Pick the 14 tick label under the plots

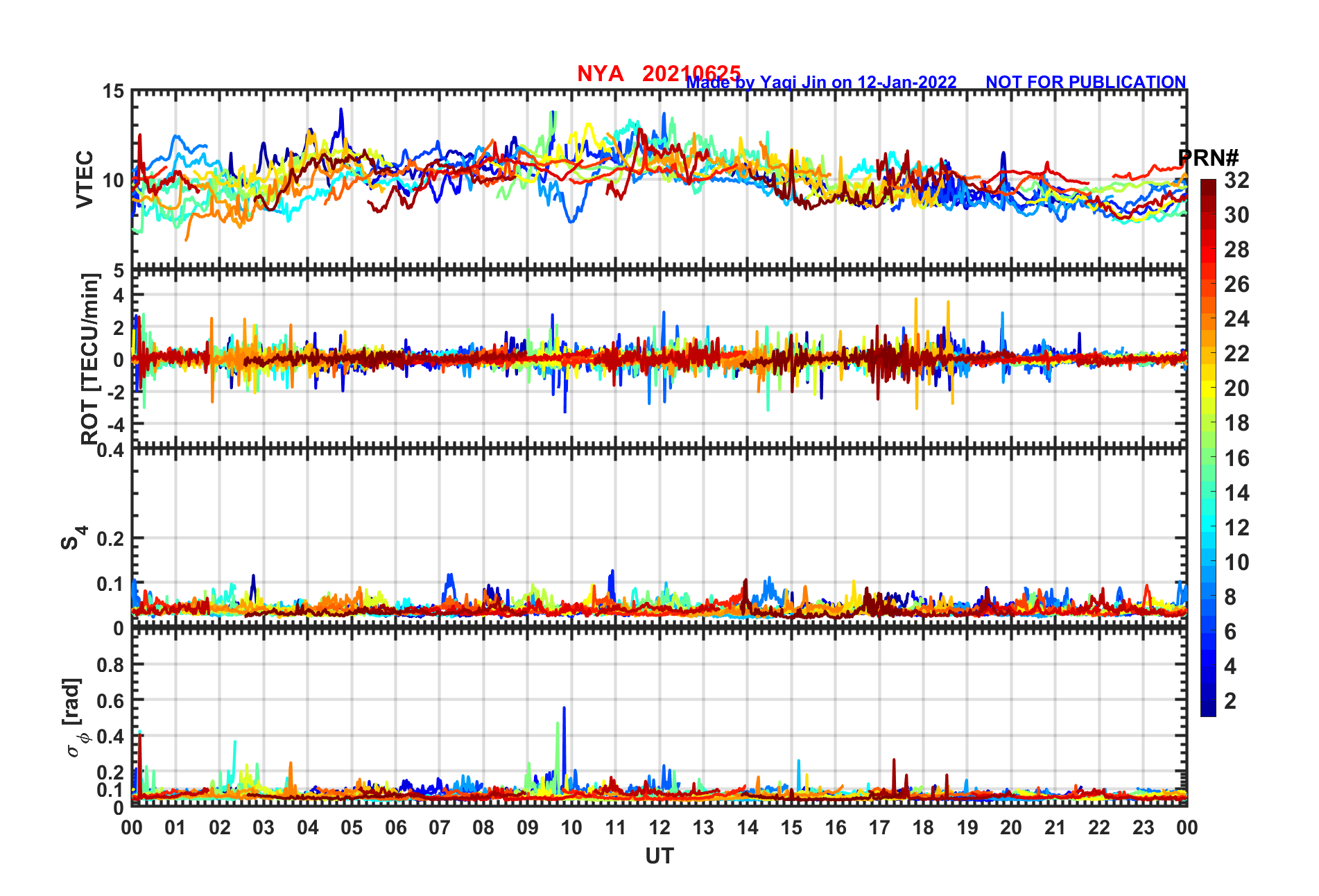point(748,827)
